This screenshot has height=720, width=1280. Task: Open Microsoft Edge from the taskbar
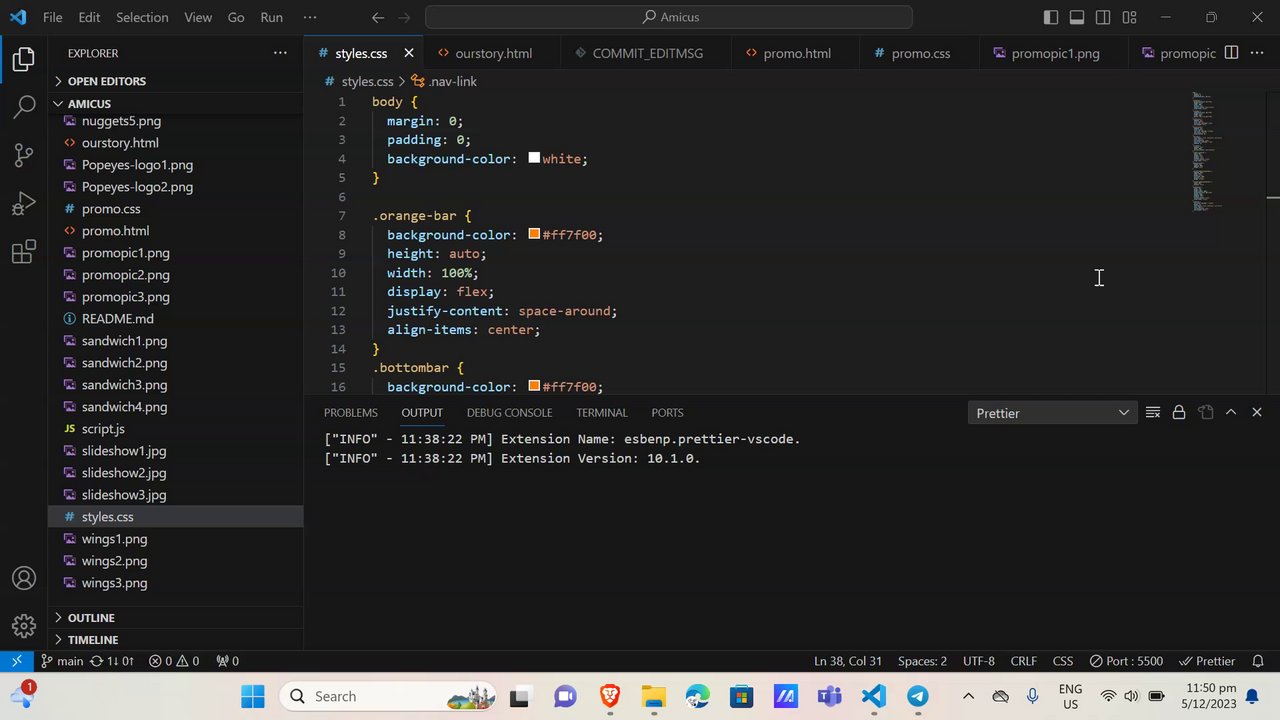pyautogui.click(x=698, y=696)
